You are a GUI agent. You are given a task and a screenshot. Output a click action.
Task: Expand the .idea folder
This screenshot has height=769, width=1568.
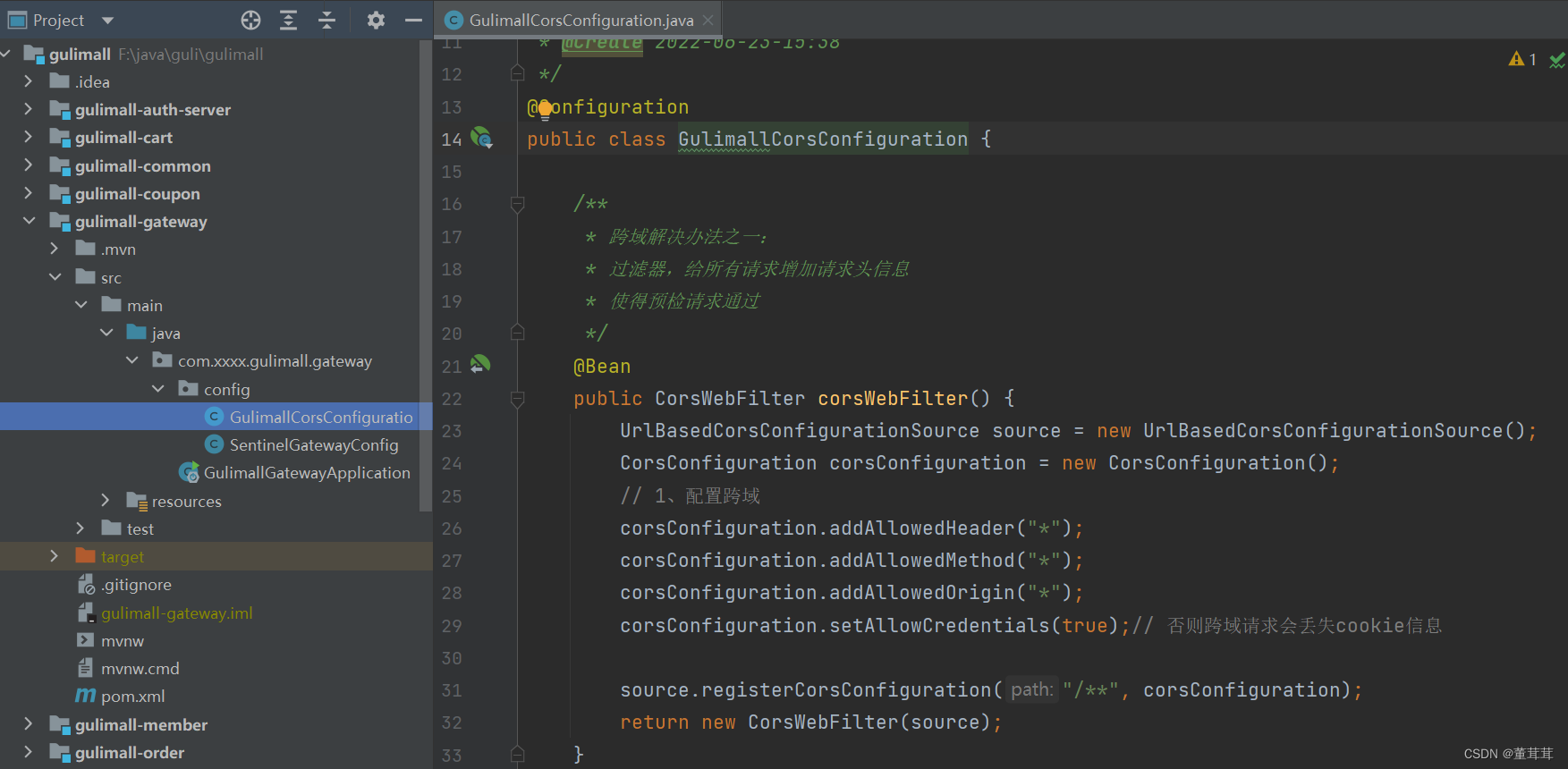[28, 81]
